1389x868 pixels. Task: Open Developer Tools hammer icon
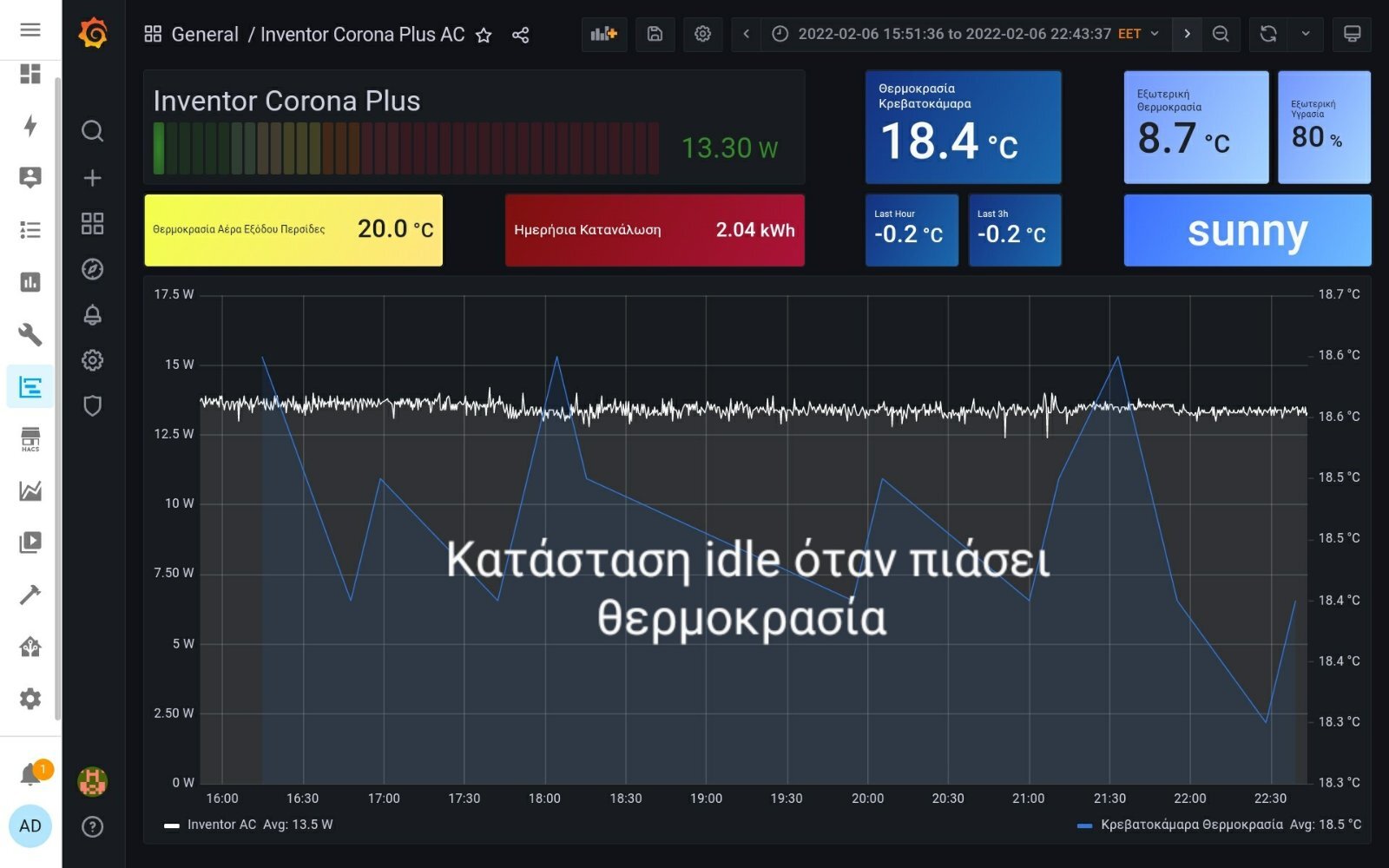click(x=30, y=595)
